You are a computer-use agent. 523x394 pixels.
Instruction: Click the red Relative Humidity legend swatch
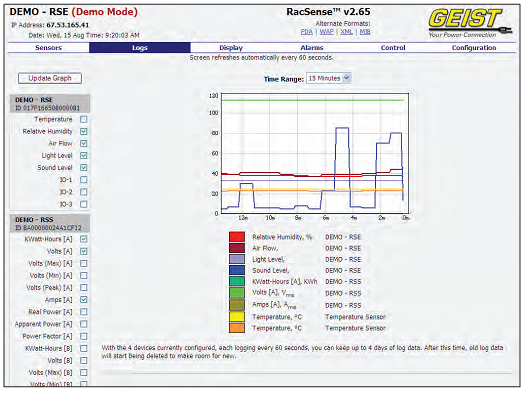click(237, 237)
